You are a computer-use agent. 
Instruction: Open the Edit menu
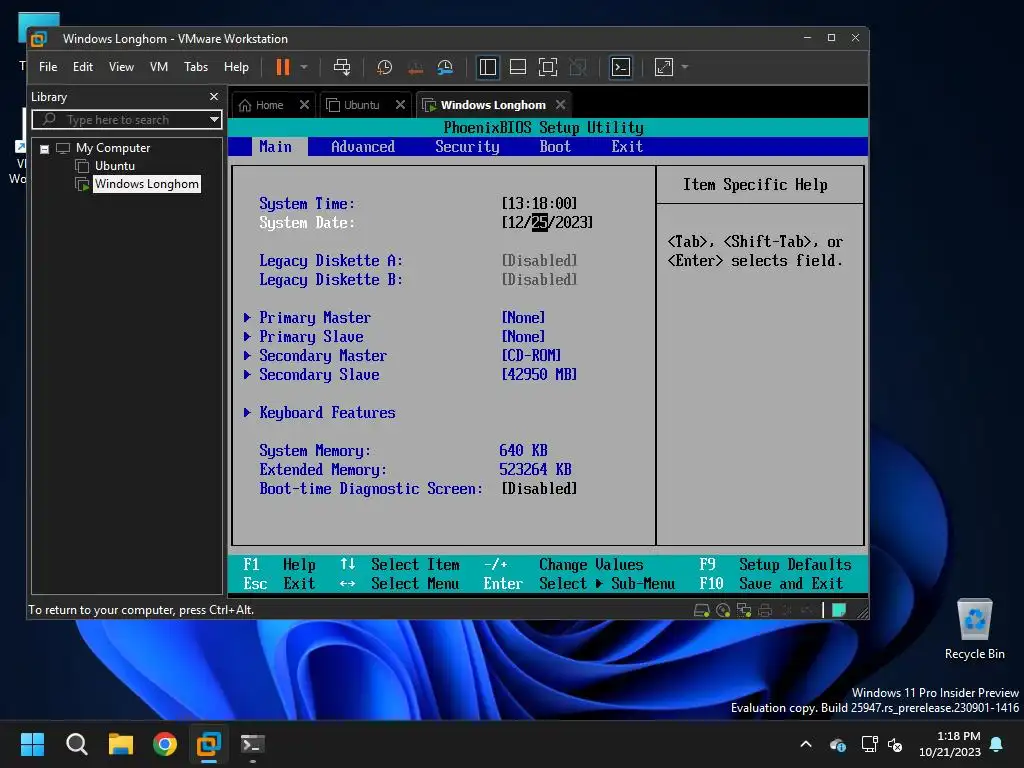82,67
